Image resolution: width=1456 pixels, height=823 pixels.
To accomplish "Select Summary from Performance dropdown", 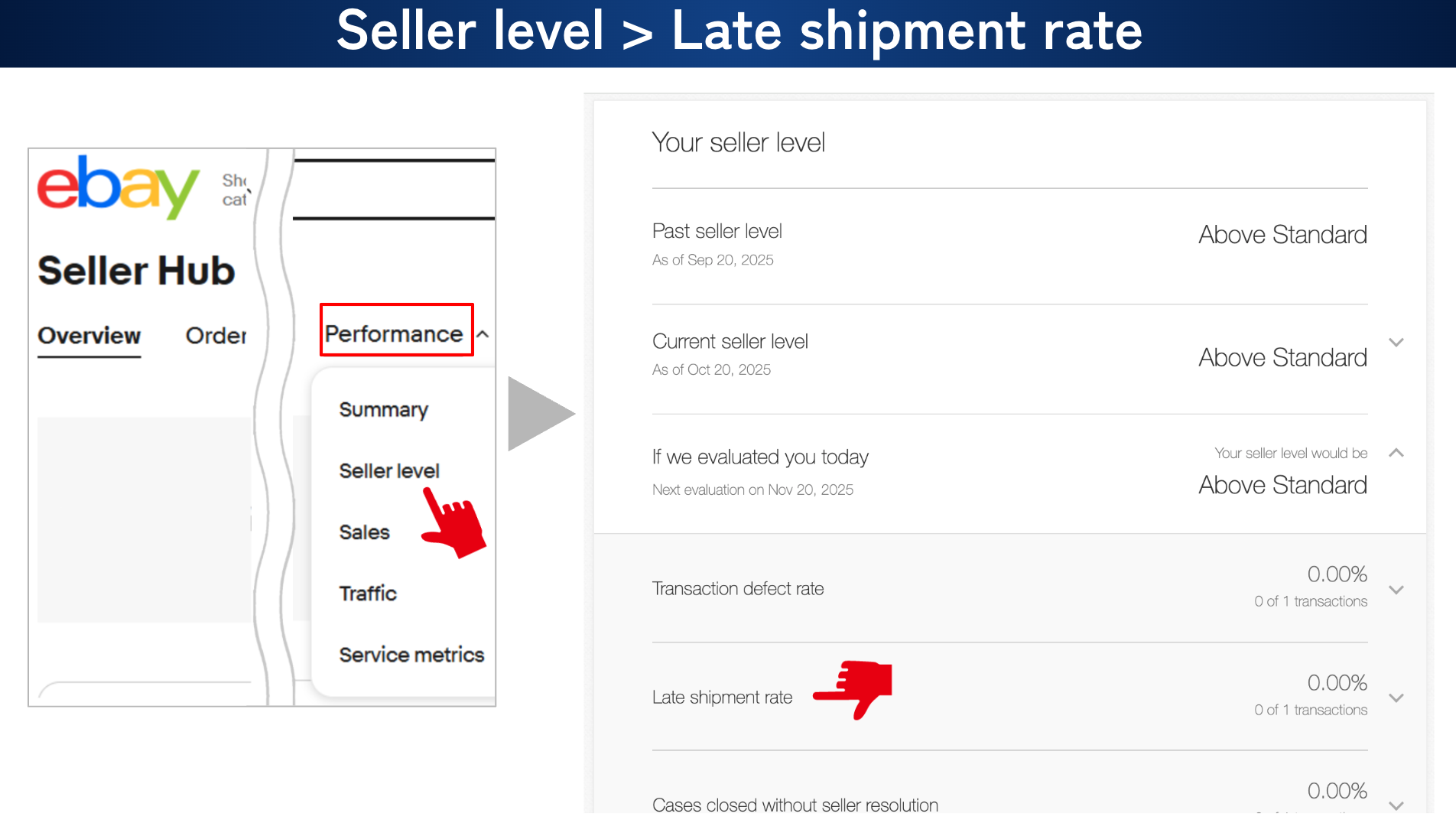I will pyautogui.click(x=383, y=410).
